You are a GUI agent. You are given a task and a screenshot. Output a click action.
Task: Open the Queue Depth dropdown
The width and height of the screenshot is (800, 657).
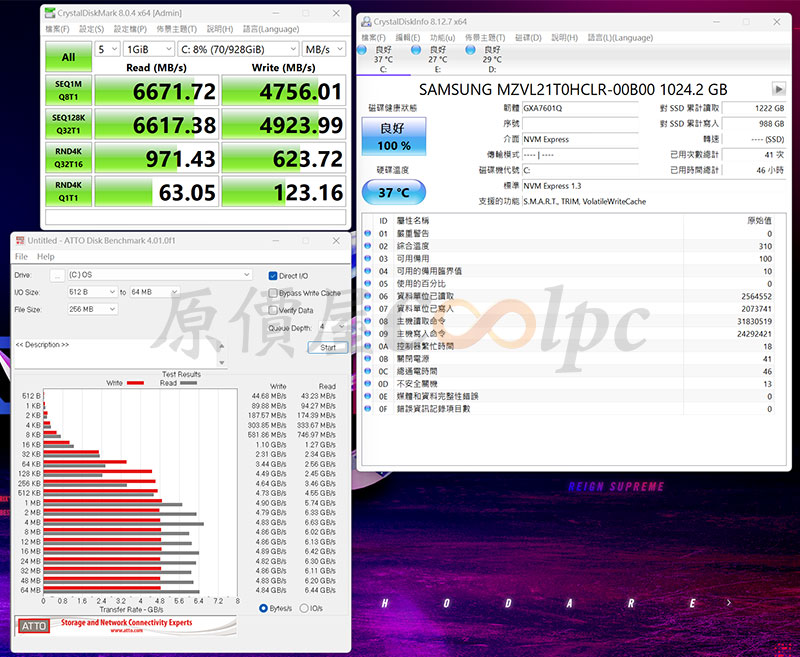pyautogui.click(x=332, y=326)
